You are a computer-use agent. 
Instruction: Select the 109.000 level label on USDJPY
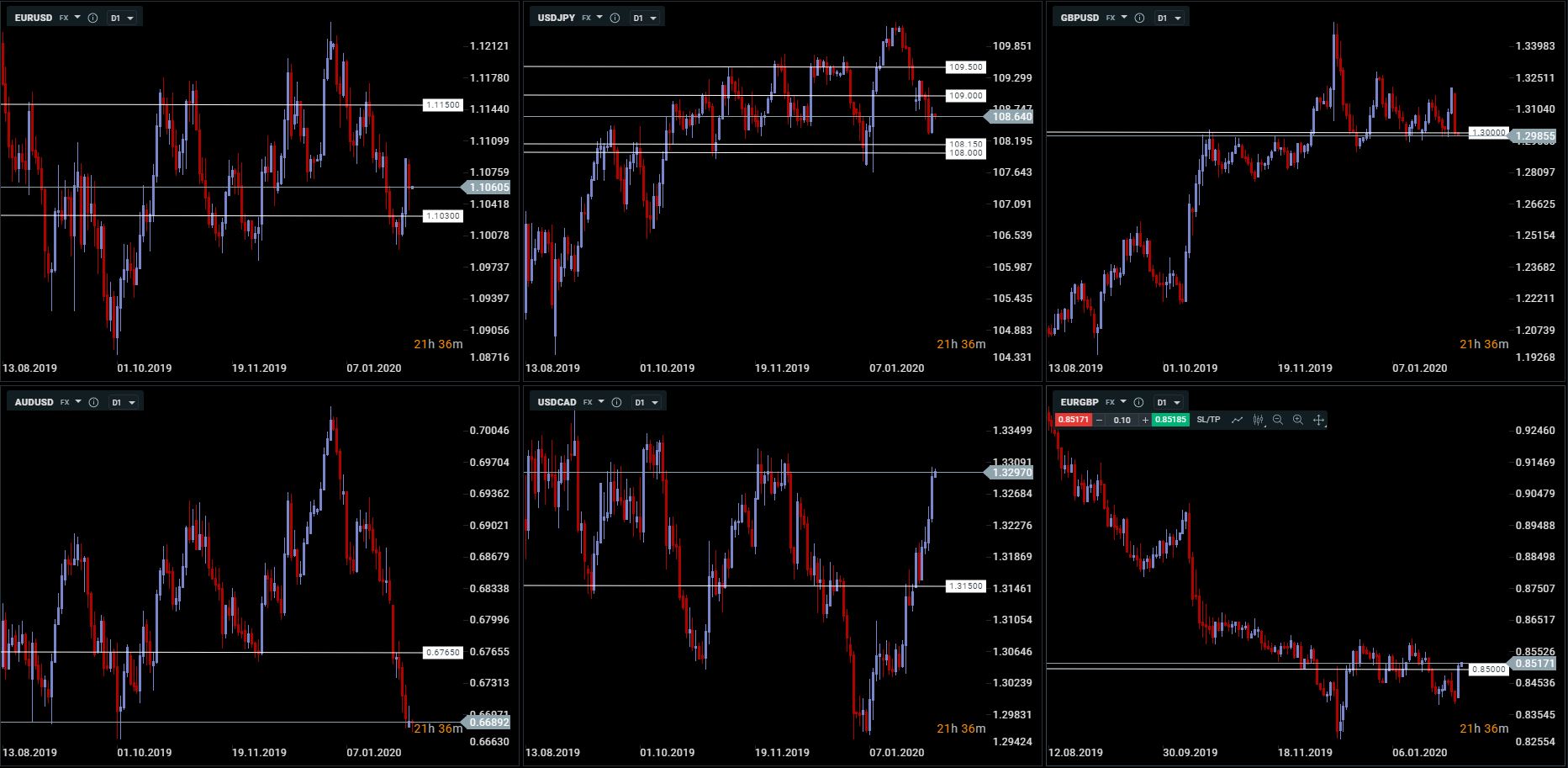pos(965,96)
